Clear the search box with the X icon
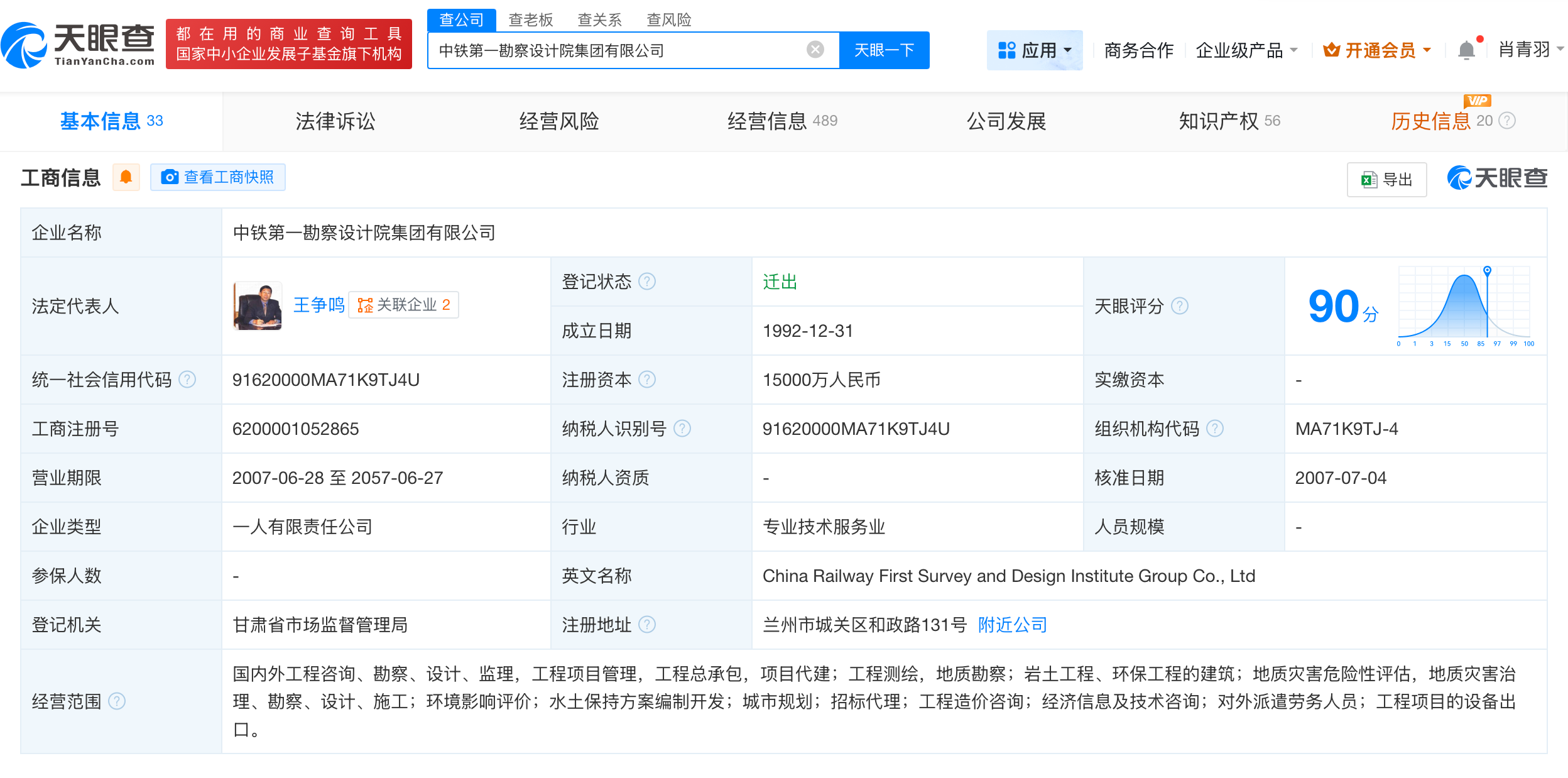Screen dimensions: 1568x778 815,49
